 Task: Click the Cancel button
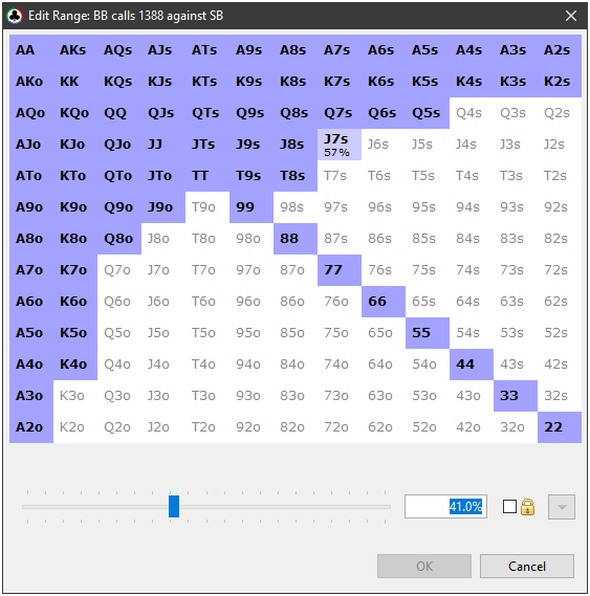pos(527,566)
